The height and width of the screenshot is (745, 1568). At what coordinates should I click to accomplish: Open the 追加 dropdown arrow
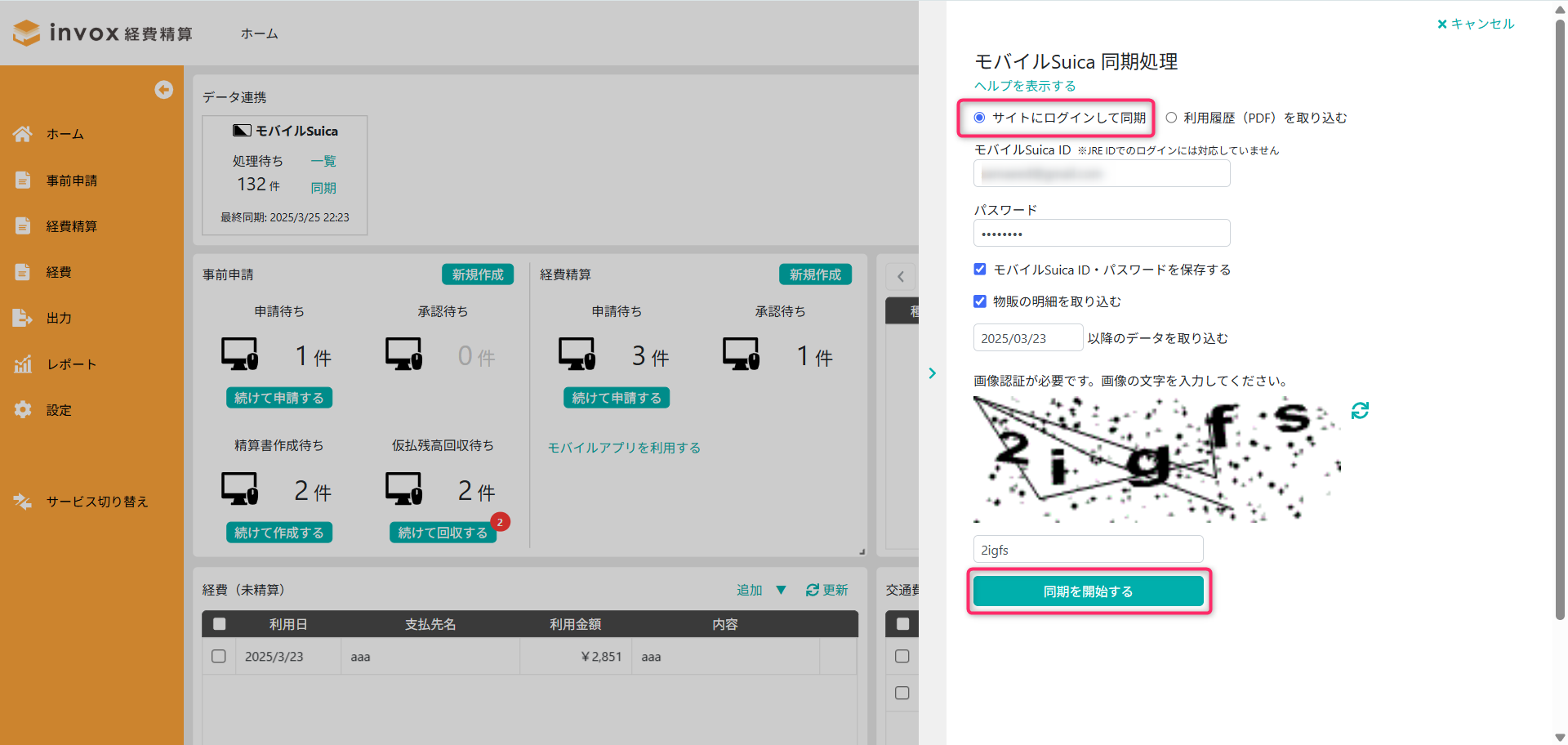coord(781,590)
